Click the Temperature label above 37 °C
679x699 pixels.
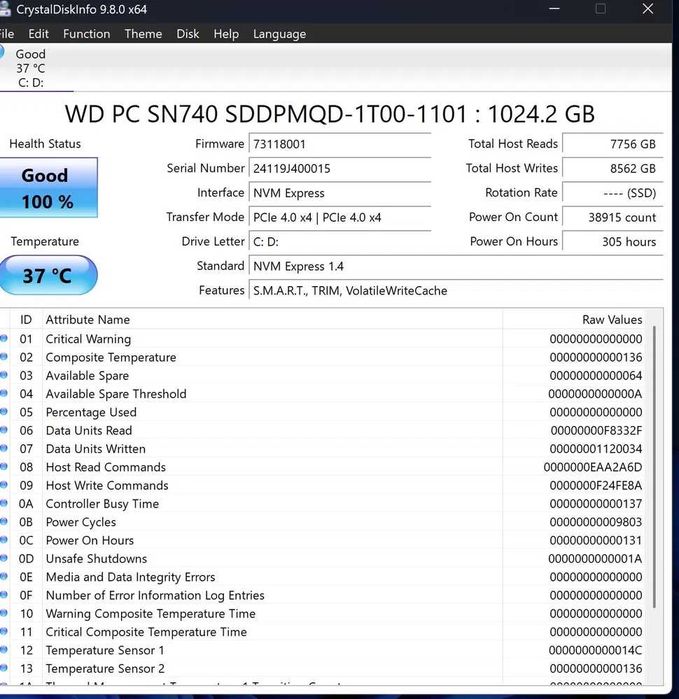coord(45,242)
